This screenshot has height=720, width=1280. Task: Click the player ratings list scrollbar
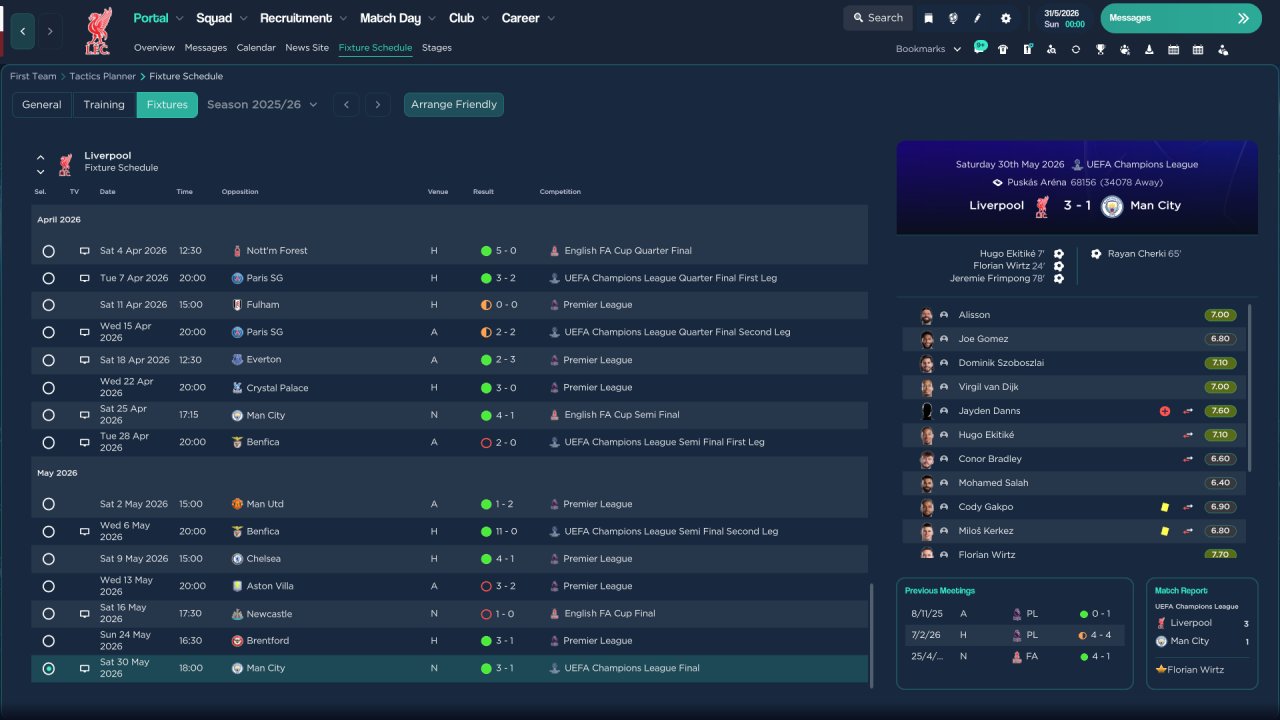coord(1250,387)
